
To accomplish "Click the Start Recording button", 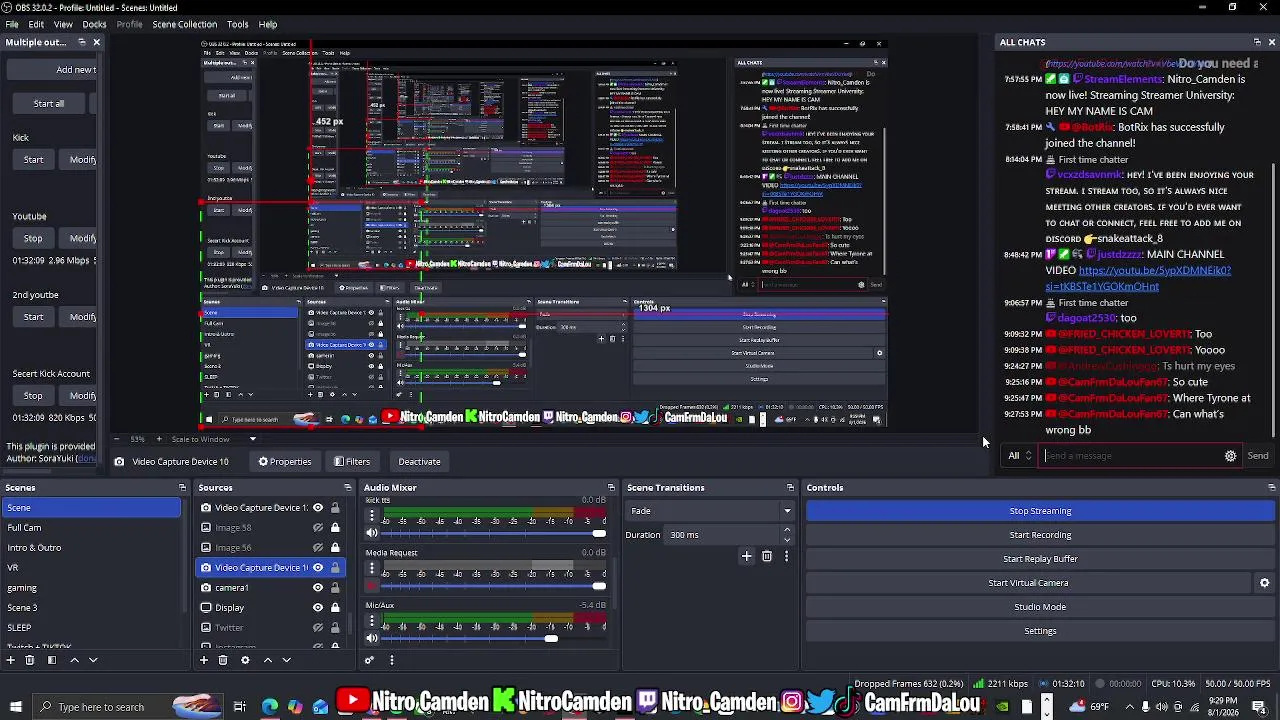I will coord(1040,535).
